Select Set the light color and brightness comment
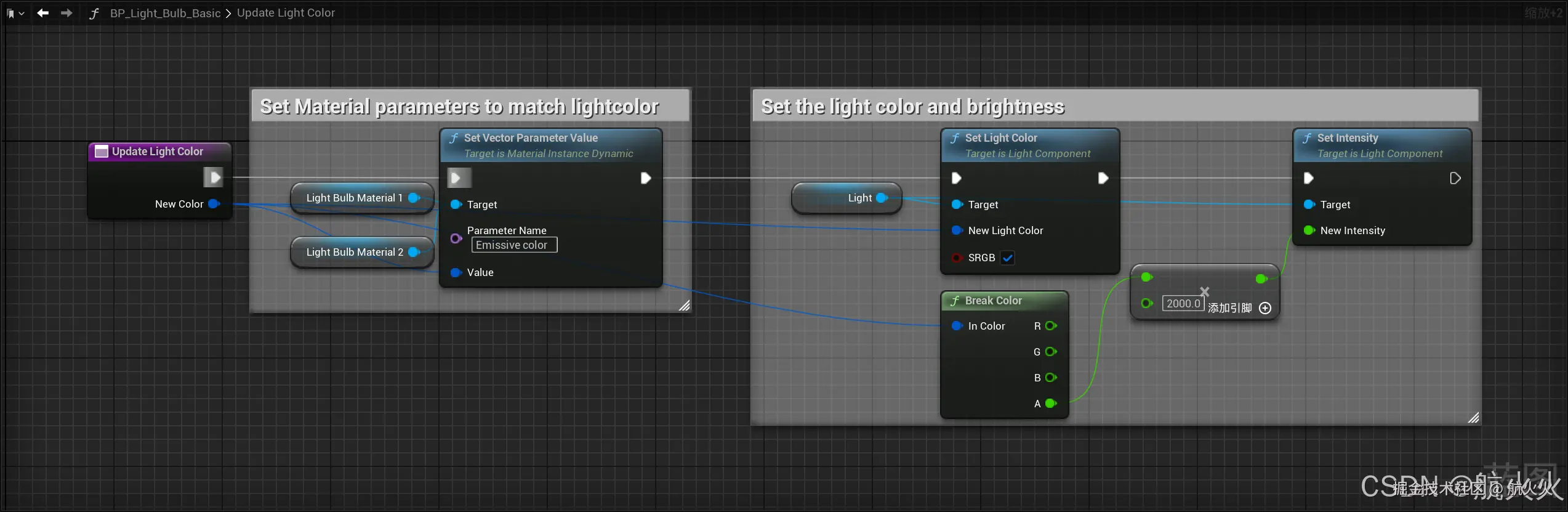The height and width of the screenshot is (512, 1568). point(1115,106)
